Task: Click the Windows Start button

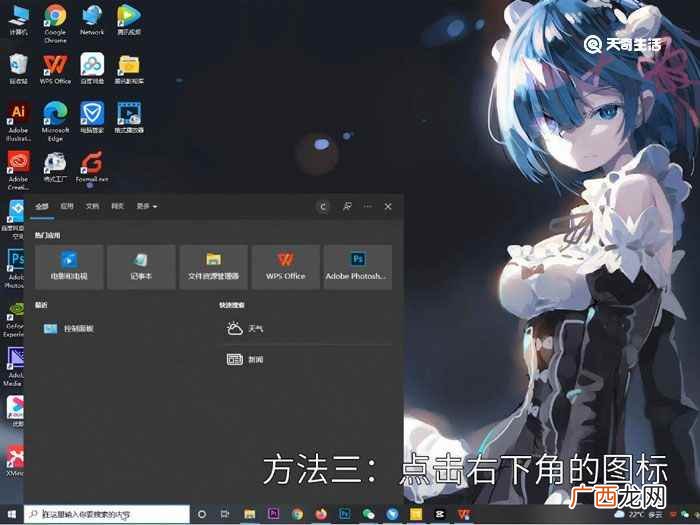Action: (12, 515)
